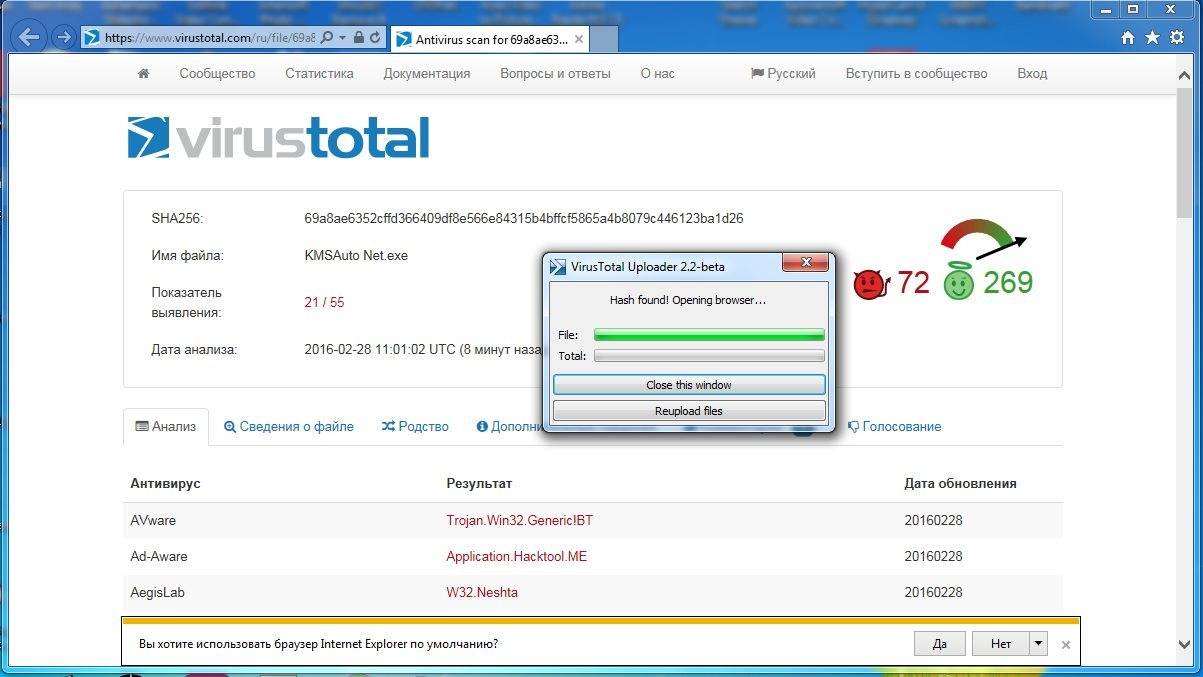Select the Antivirus scan for 69a8ae63 tab
The image size is (1203, 677).
click(490, 39)
